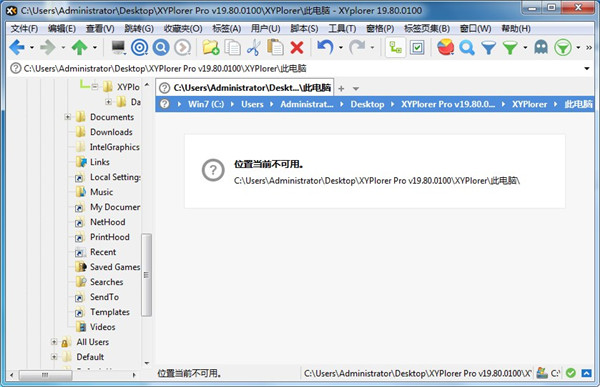The height and width of the screenshot is (387, 600).
Task: Go up one level with green arrow
Action: click(80, 47)
